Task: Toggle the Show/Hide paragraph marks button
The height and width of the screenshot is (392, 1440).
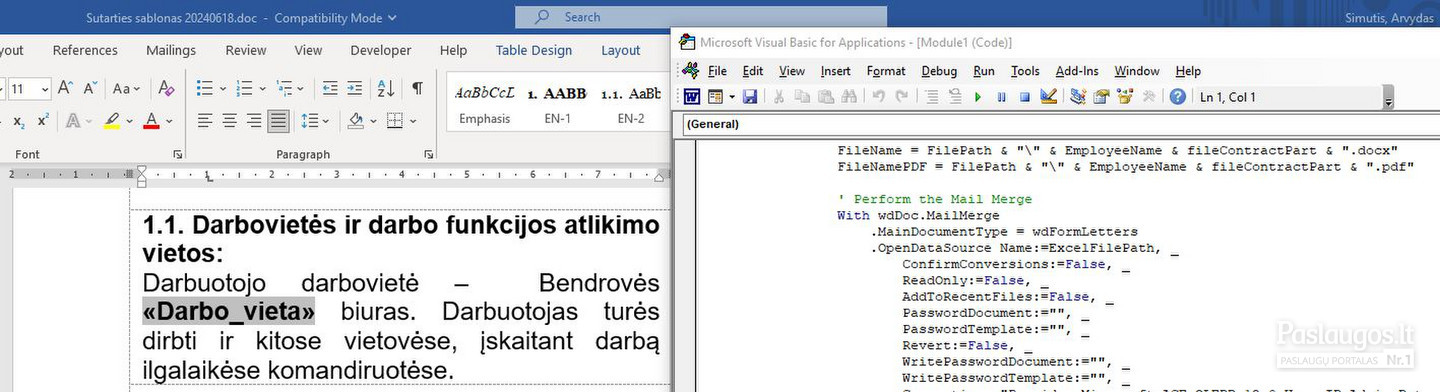Action: pyautogui.click(x=417, y=89)
